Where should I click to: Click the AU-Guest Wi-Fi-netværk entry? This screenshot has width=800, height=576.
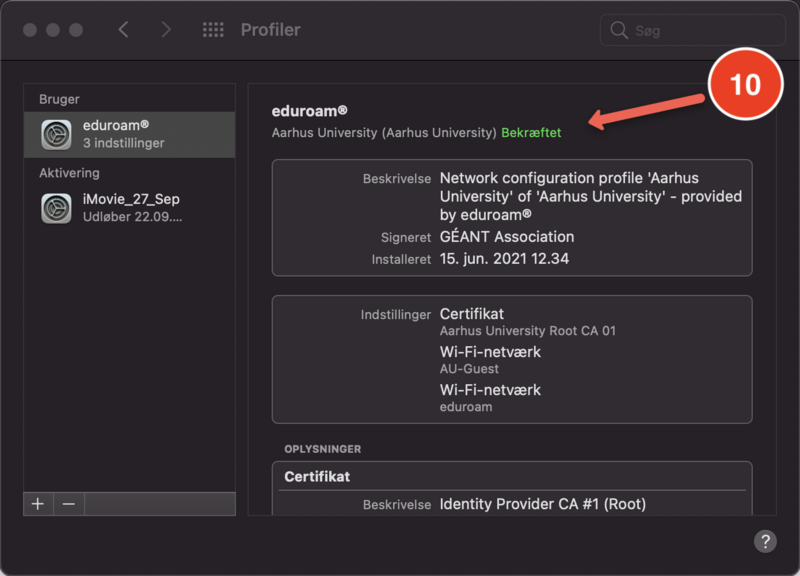point(490,359)
